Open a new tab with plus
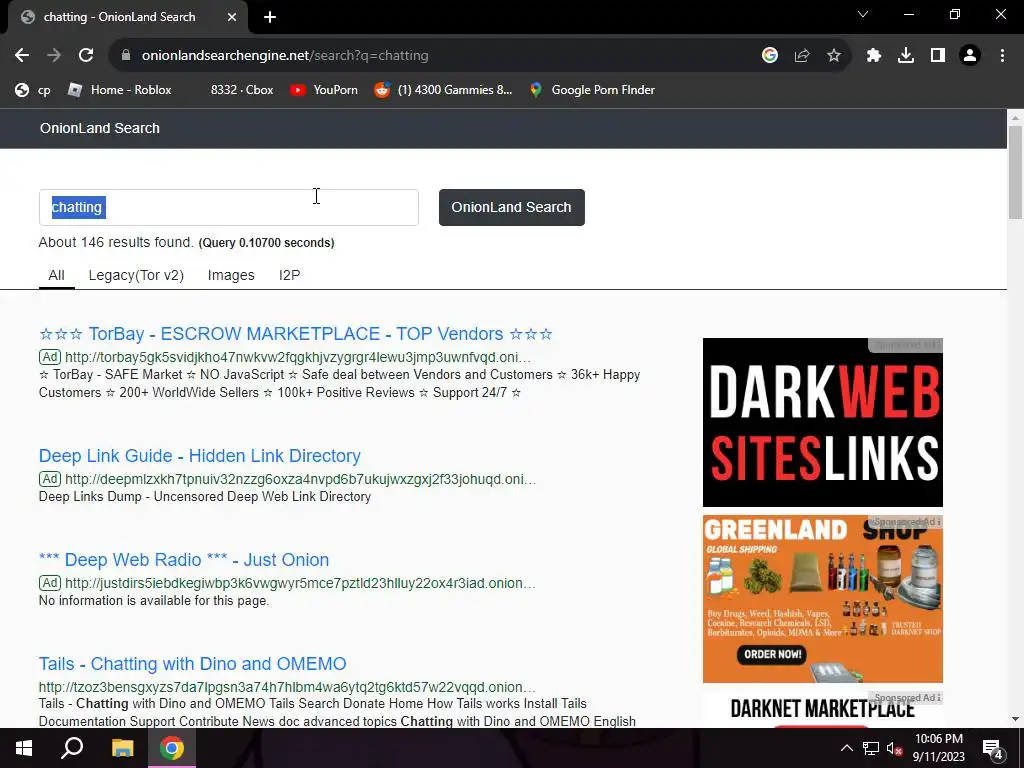Screen dimensions: 1024x768 click(270, 17)
